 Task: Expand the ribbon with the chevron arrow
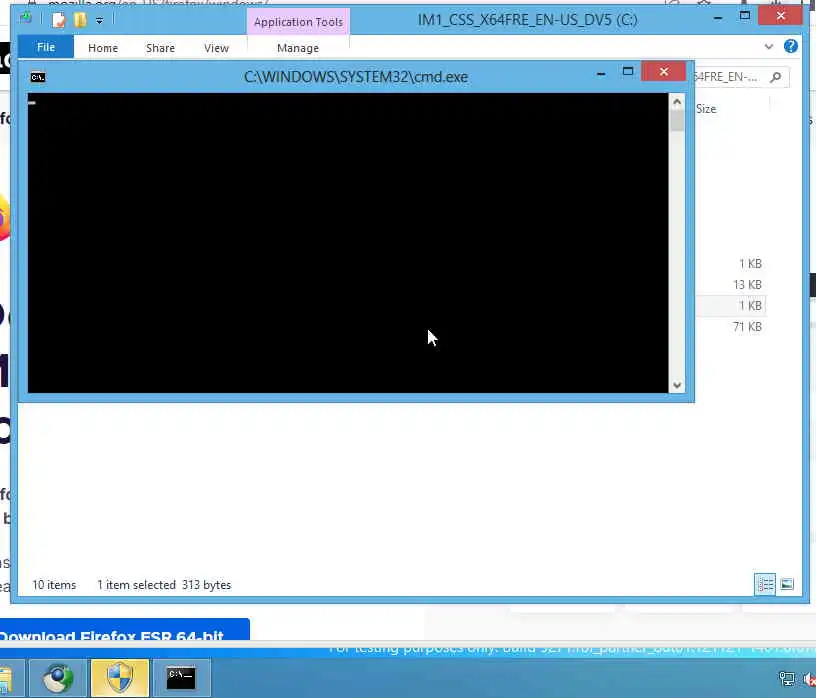point(768,47)
